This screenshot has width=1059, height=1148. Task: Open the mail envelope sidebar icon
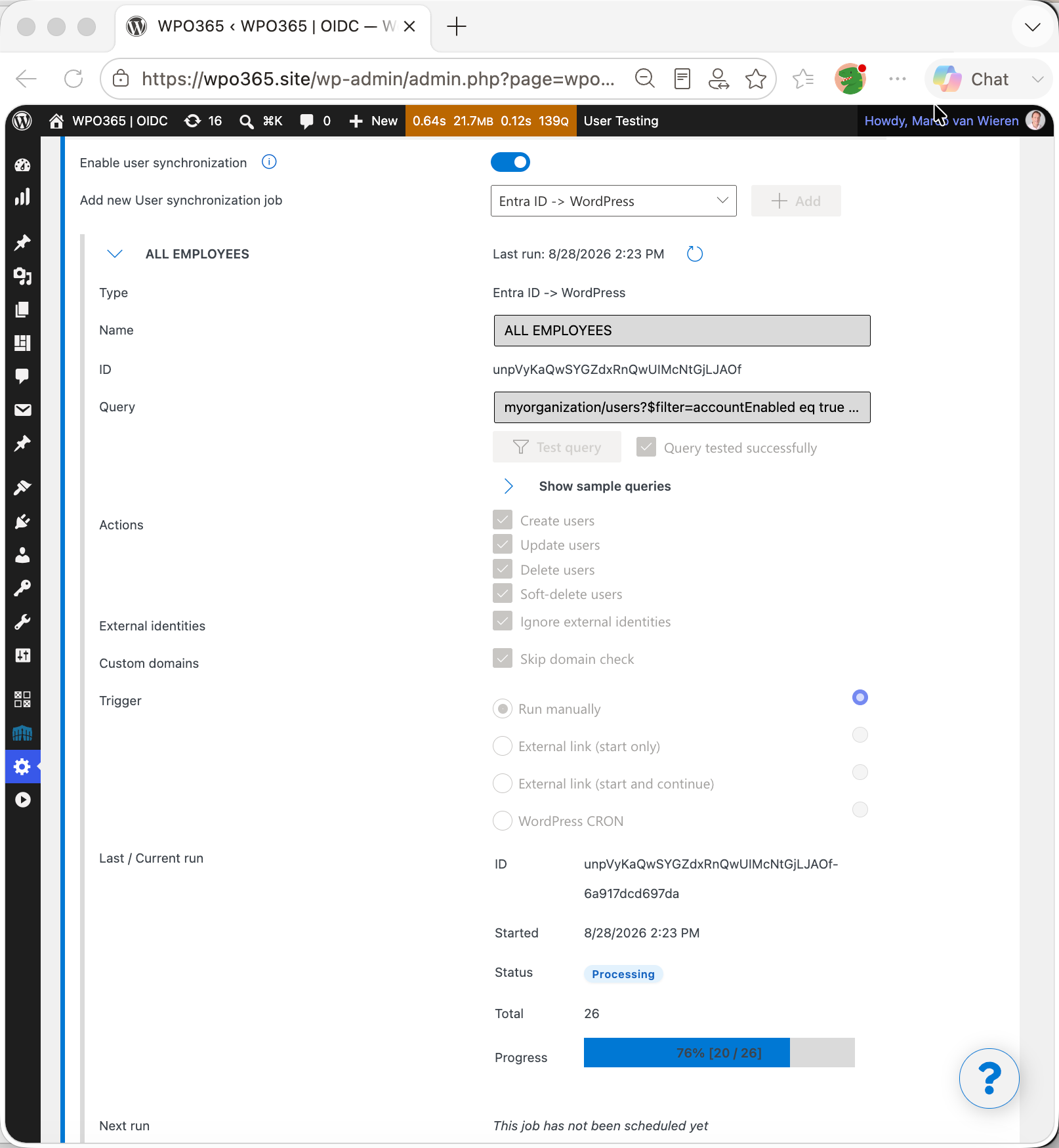click(x=23, y=410)
